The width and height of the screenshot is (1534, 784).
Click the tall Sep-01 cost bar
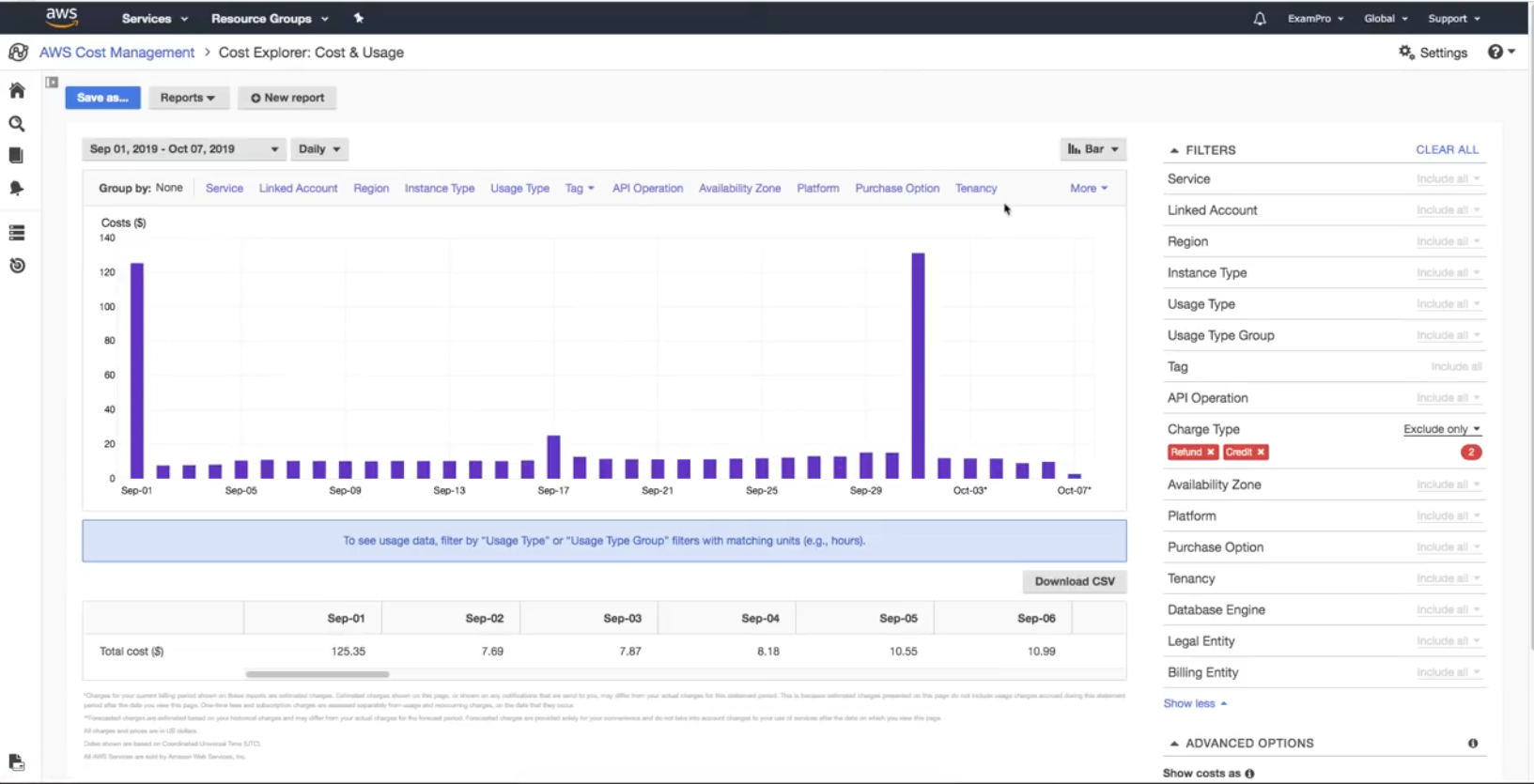(x=137, y=371)
